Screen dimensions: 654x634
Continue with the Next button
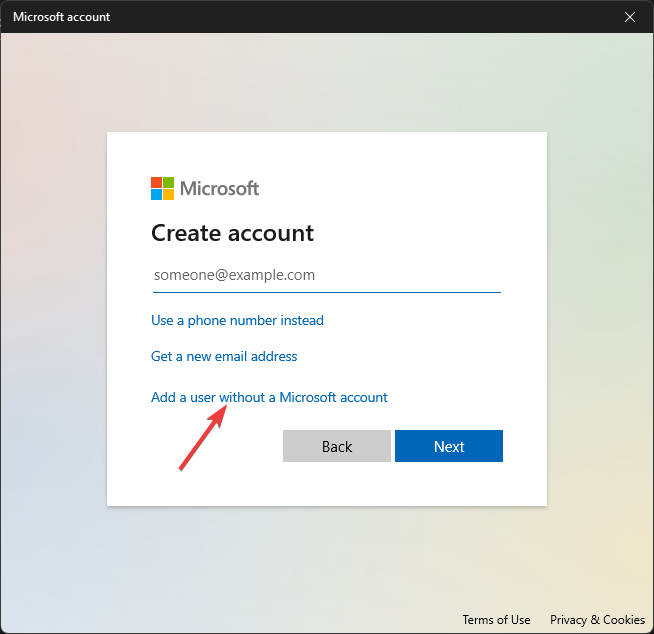click(449, 446)
